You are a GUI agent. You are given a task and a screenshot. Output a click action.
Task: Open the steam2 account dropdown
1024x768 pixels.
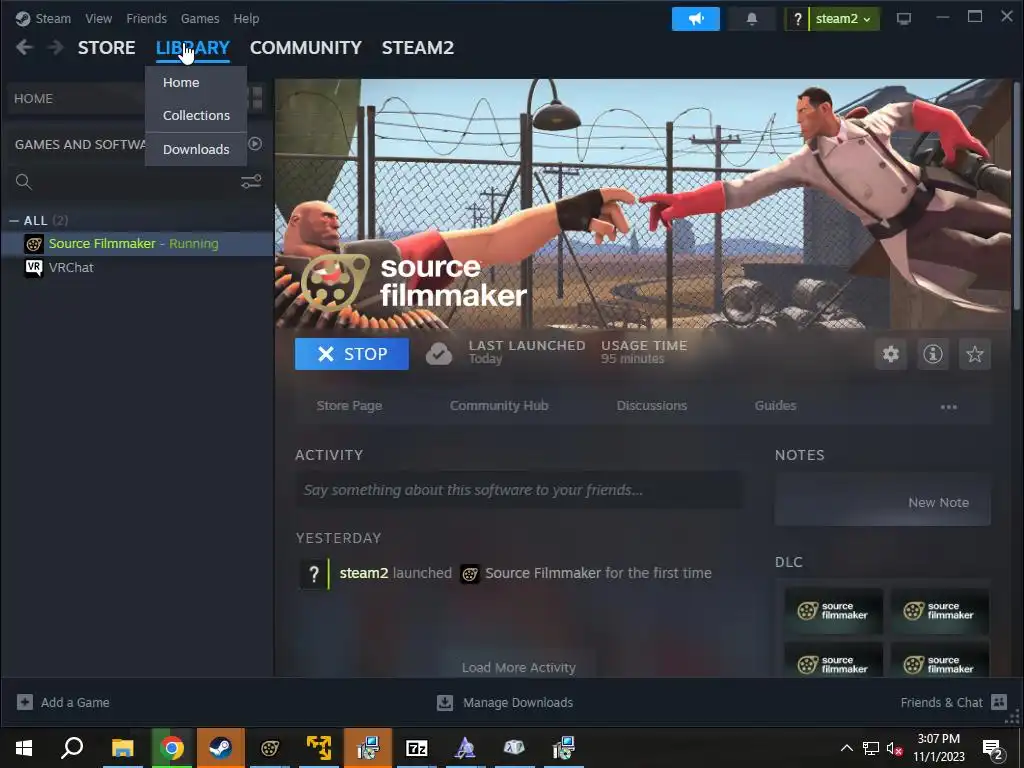[843, 19]
